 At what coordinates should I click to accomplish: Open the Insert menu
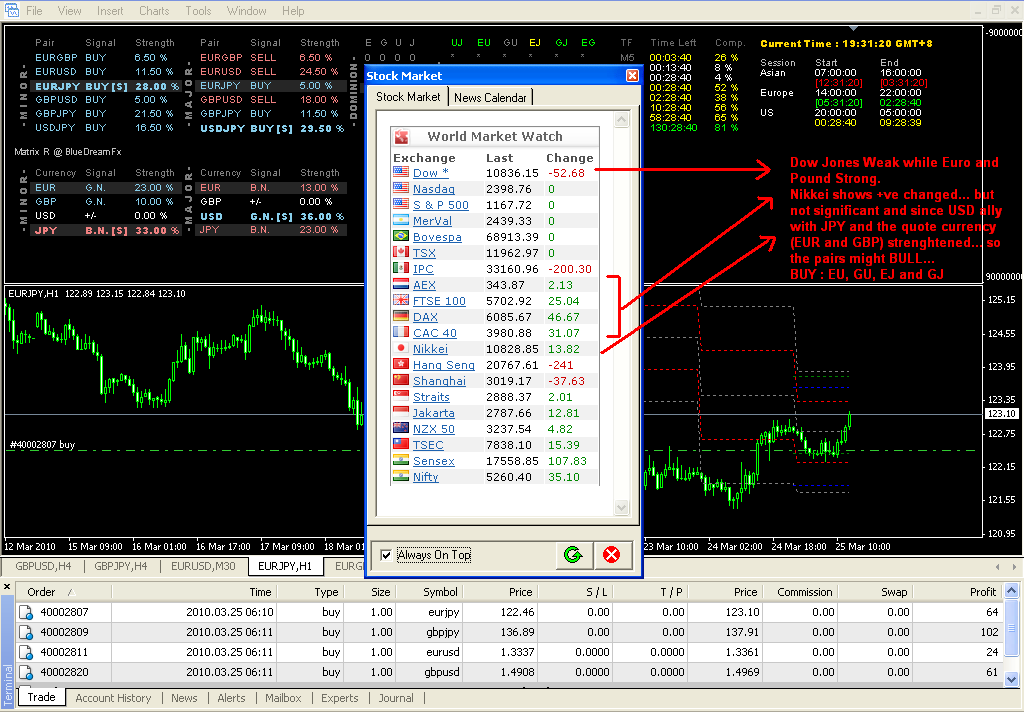110,11
